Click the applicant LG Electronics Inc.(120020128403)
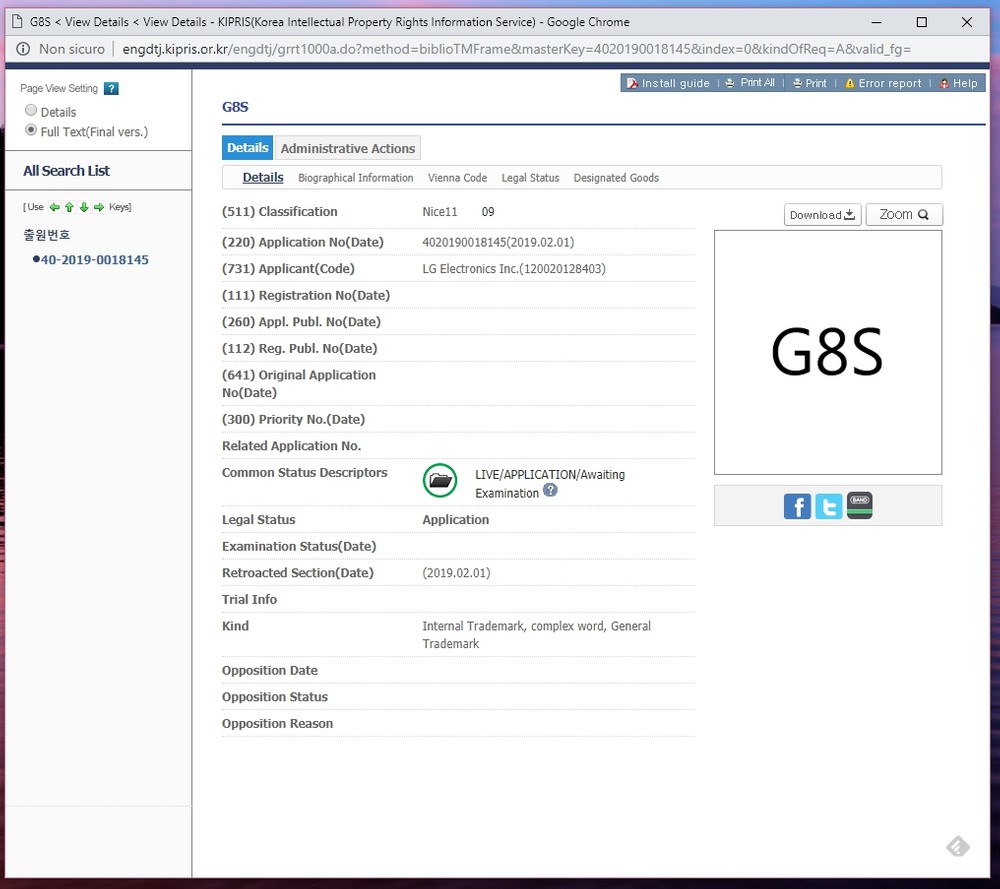 [x=514, y=268]
